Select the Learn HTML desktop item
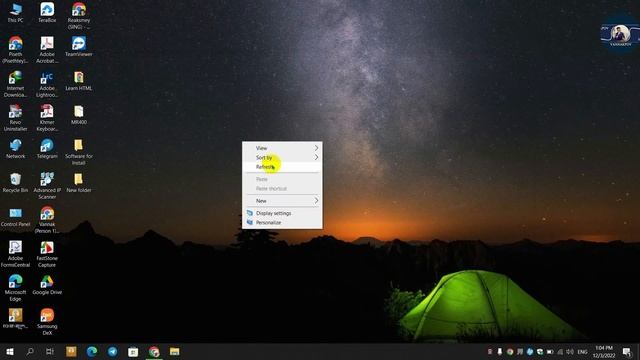The image size is (640, 360). 79,81
